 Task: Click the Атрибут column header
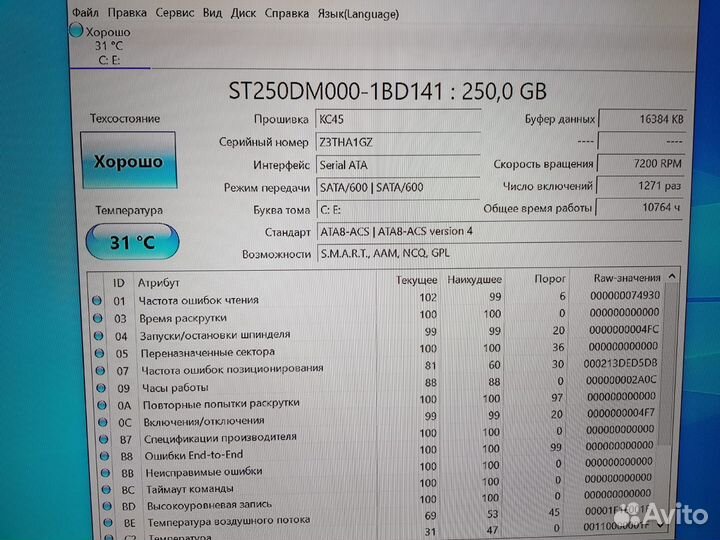pos(158,283)
